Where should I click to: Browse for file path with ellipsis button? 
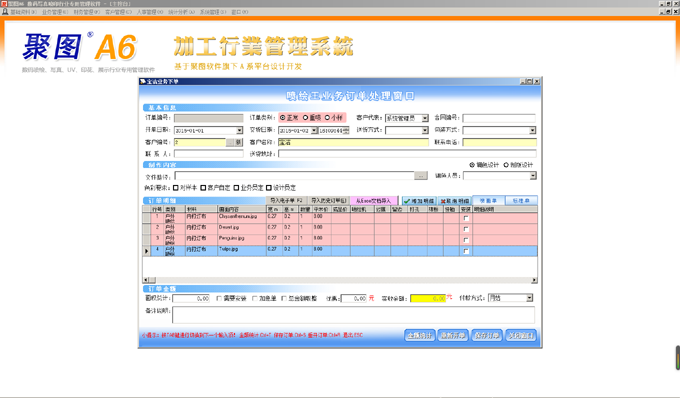click(421, 176)
